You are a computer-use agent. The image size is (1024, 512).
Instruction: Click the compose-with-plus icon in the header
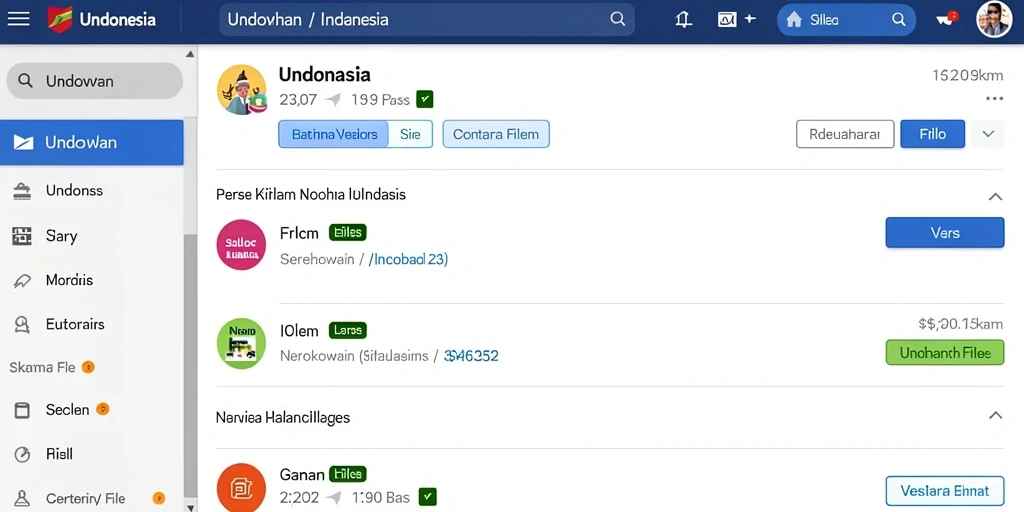click(x=736, y=20)
